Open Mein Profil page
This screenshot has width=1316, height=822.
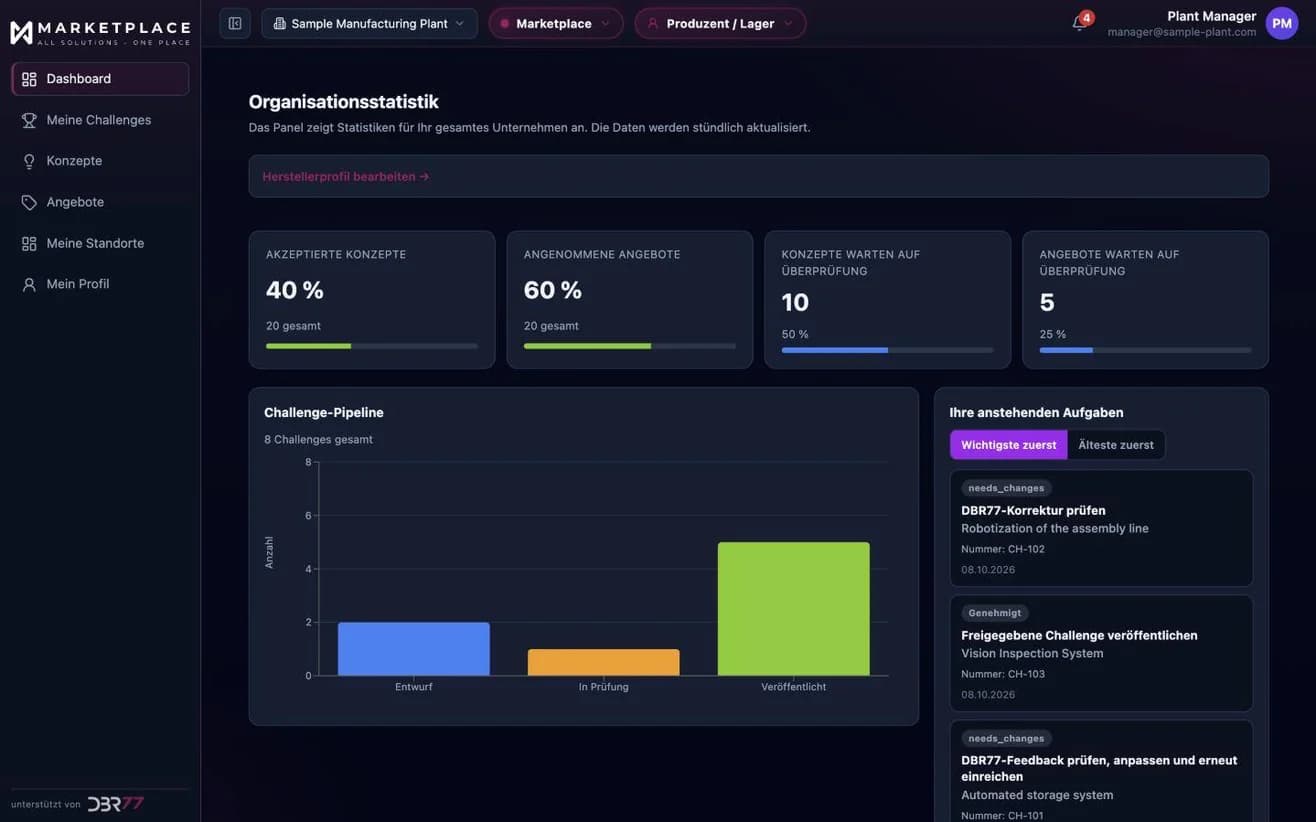point(100,284)
